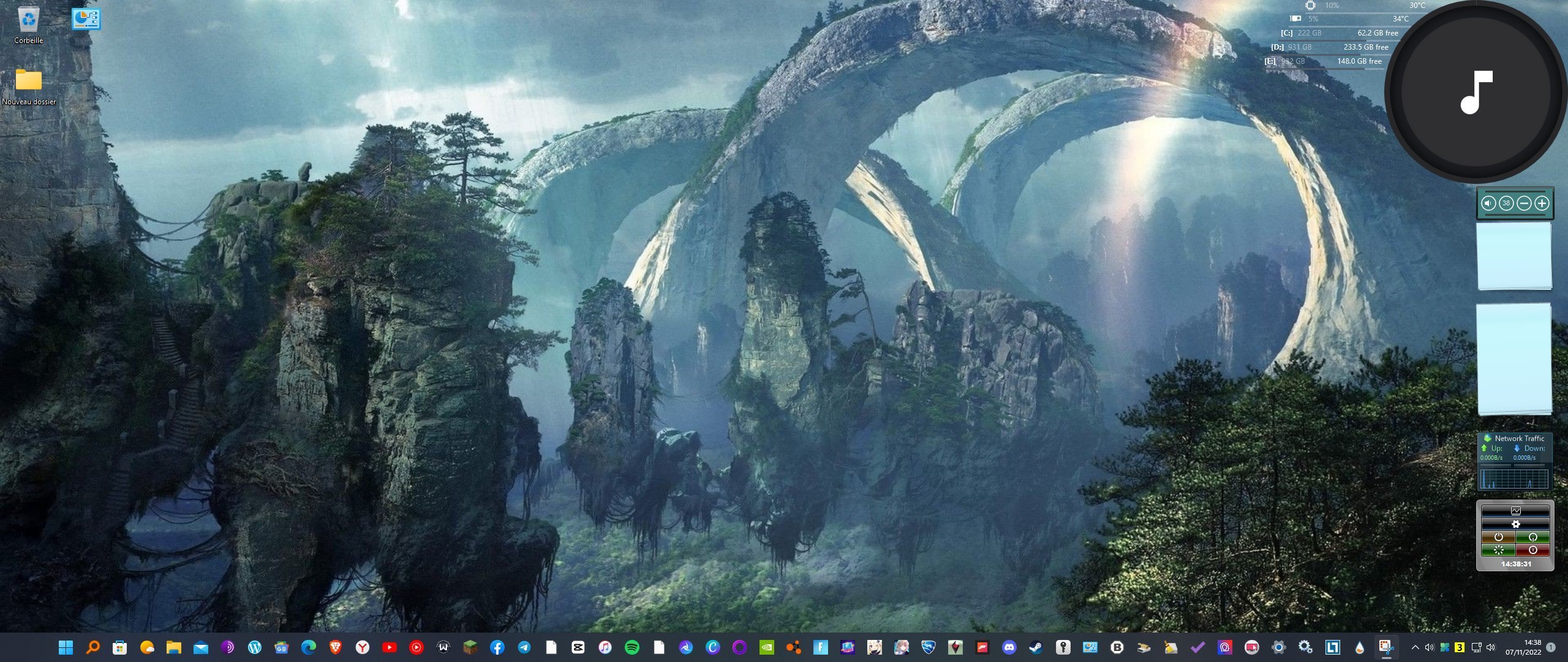Open Steam from the taskbar

point(1036,647)
